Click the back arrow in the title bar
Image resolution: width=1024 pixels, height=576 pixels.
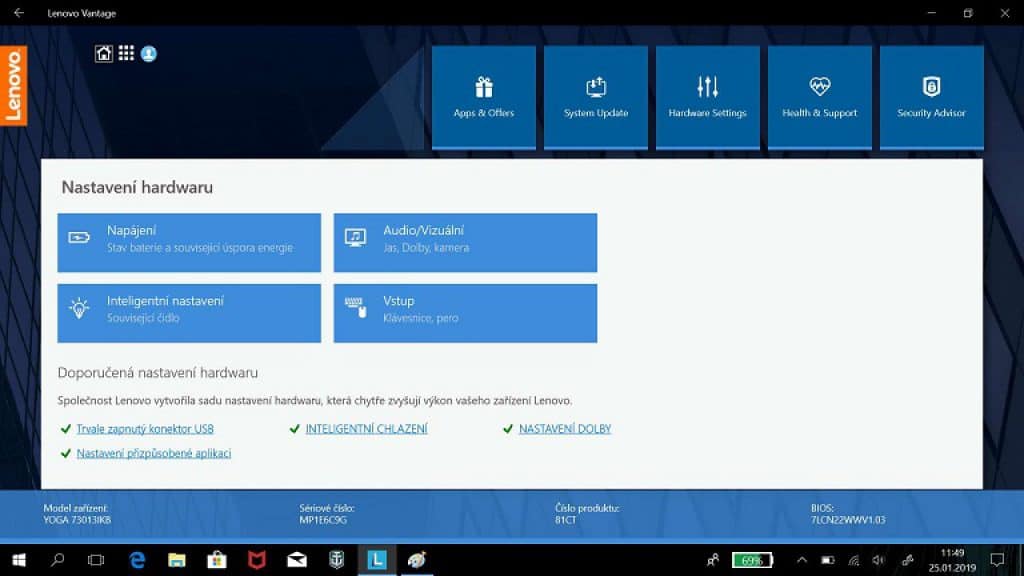(19, 12)
